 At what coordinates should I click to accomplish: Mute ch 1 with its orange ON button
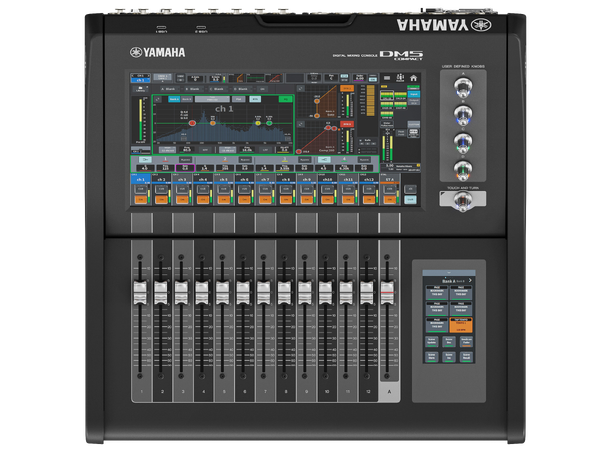[x=140, y=199]
